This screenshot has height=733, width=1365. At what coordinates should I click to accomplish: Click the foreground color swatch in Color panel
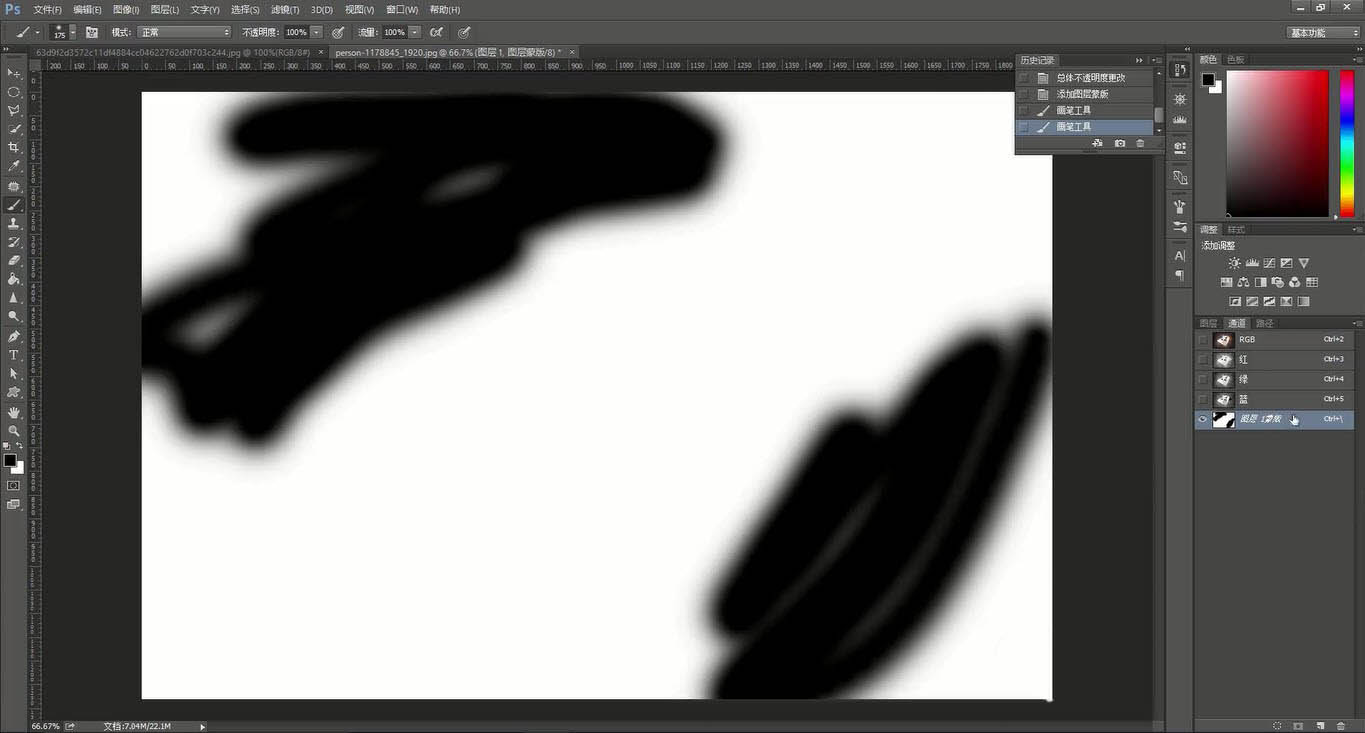click(x=1208, y=80)
